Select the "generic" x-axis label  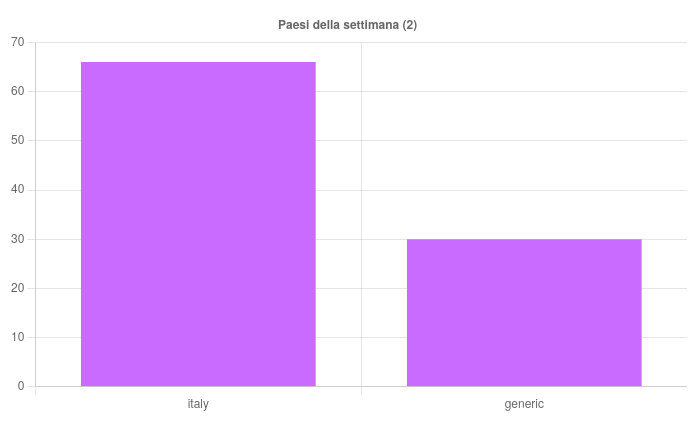coord(524,404)
